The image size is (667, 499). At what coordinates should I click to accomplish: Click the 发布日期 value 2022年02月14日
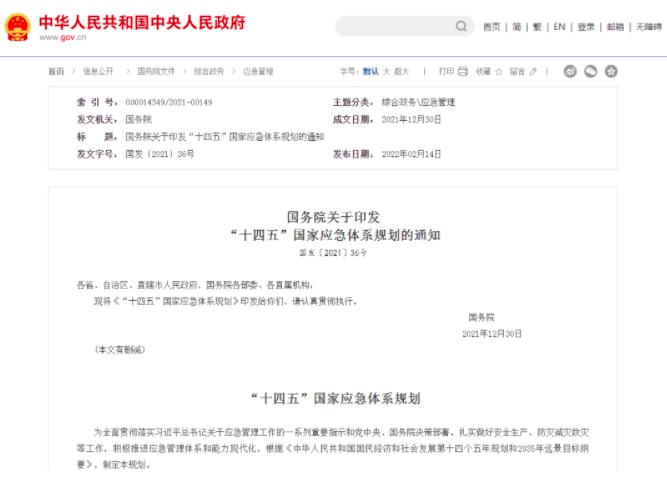tap(411, 154)
